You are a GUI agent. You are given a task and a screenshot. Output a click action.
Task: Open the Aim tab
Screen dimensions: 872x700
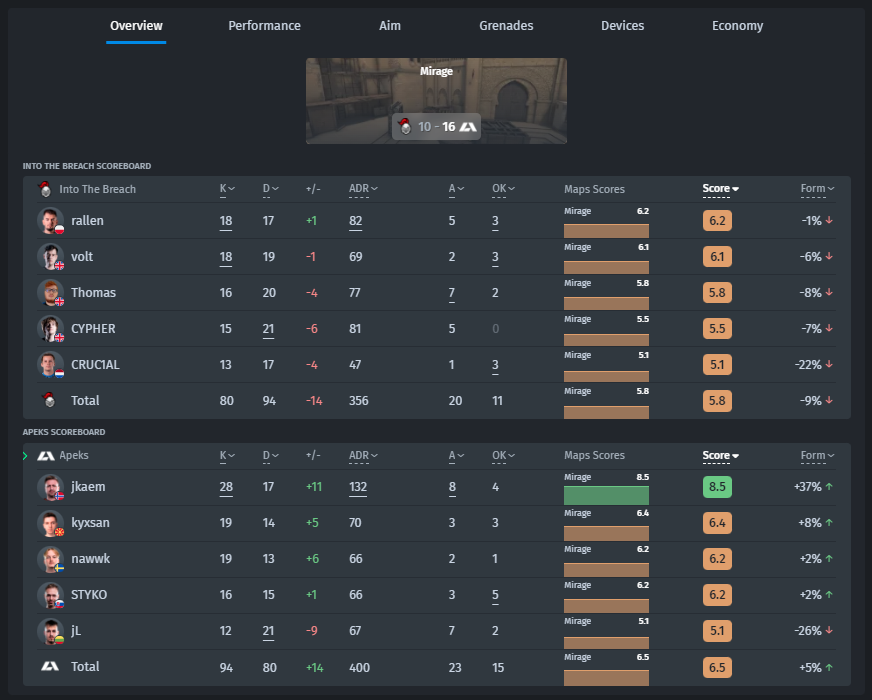390,26
